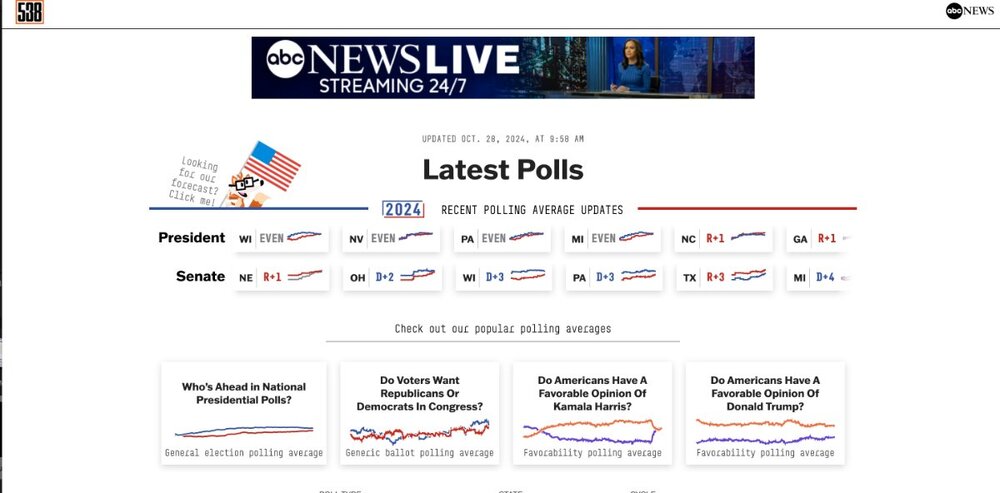The image size is (1000, 493).
Task: Open national presidential polls average chart
Action: 244,413
